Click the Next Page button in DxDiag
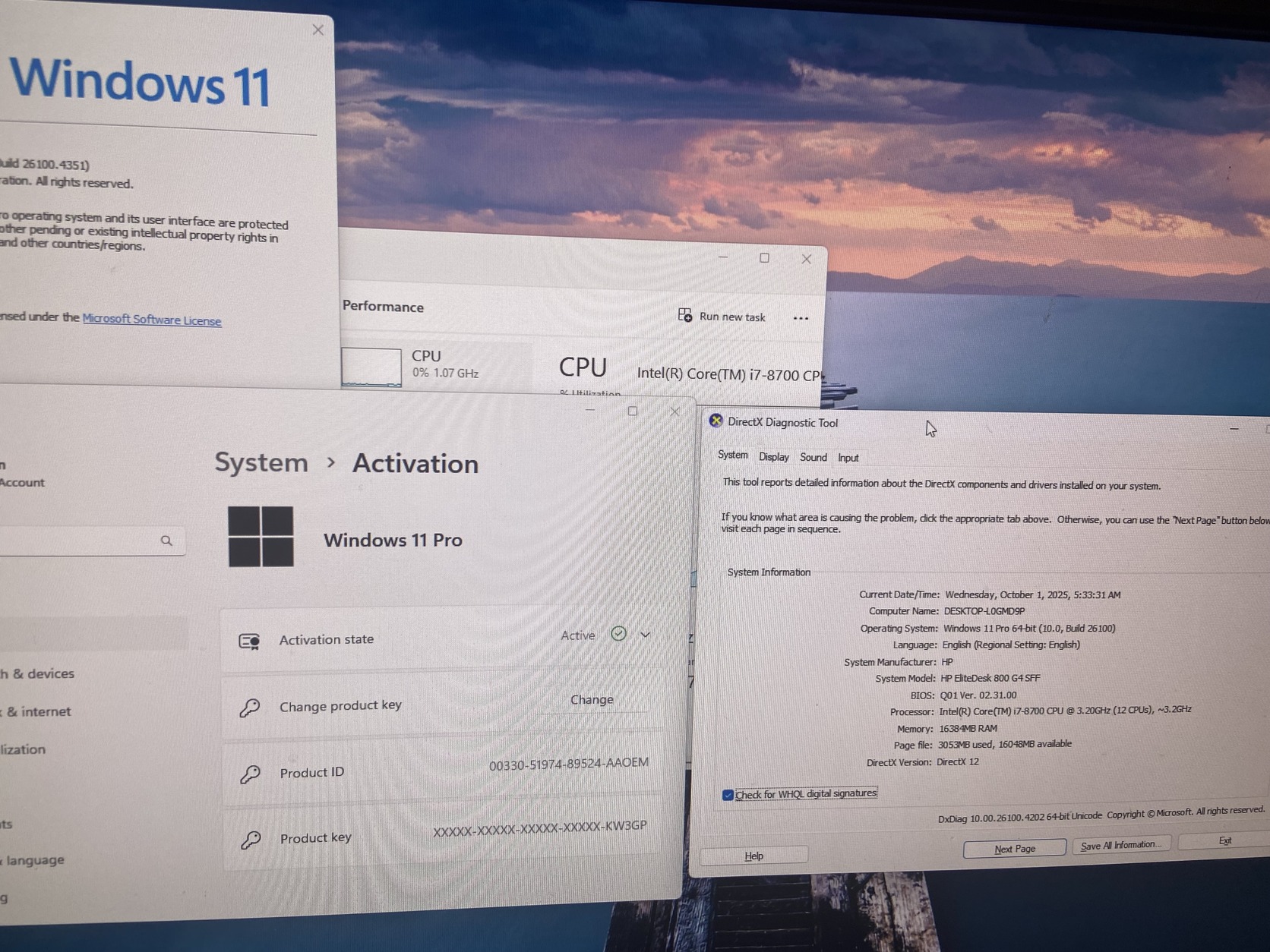The image size is (1270, 952). tap(1015, 849)
